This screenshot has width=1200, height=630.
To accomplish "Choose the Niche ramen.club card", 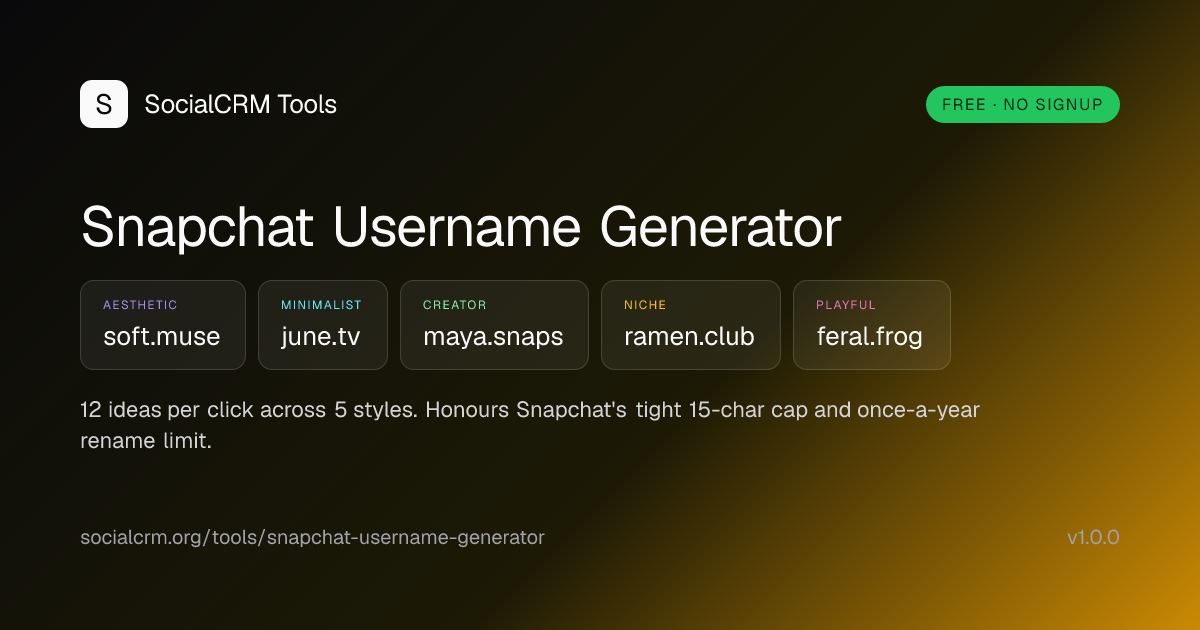I will (x=691, y=325).
